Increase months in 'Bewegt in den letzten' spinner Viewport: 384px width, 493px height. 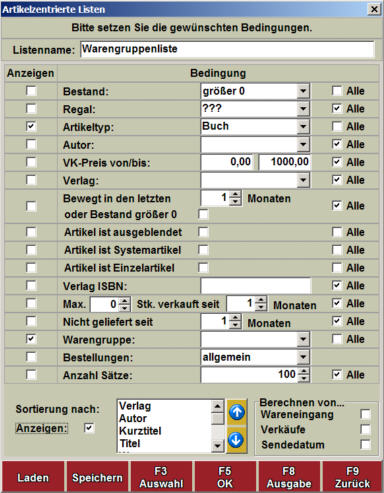tap(236, 195)
